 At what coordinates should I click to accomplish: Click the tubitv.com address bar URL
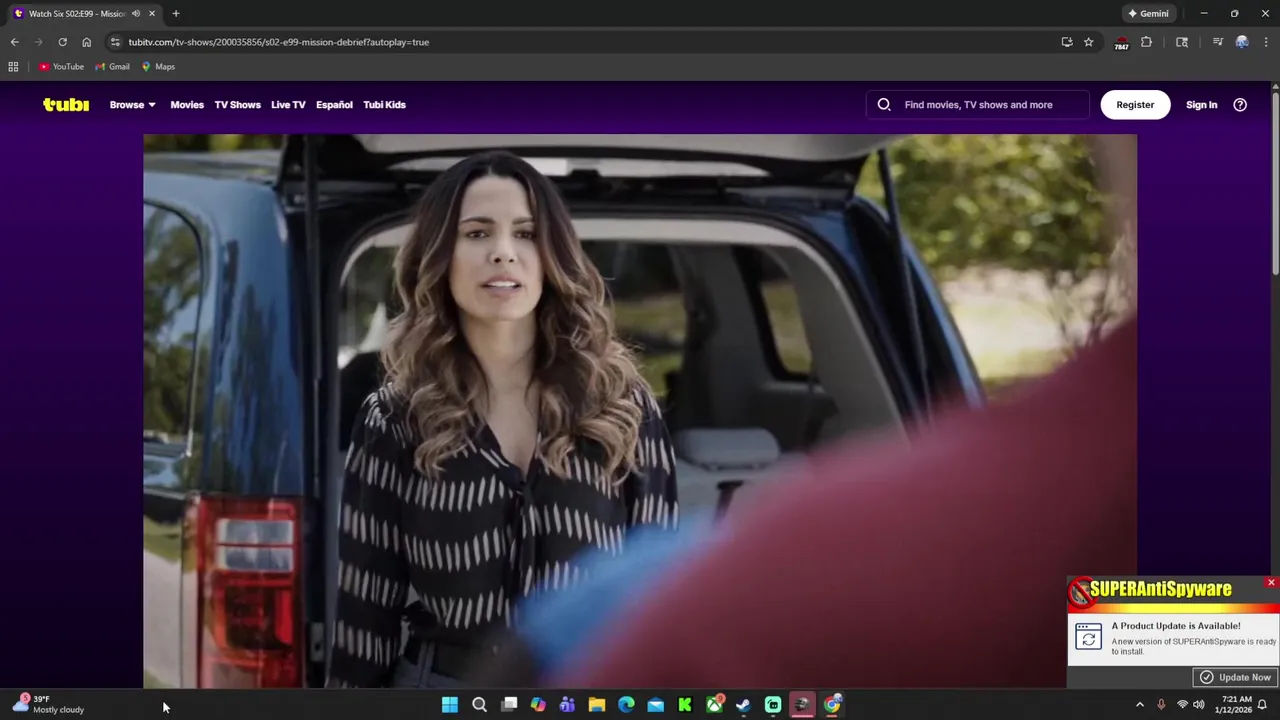[x=278, y=42]
